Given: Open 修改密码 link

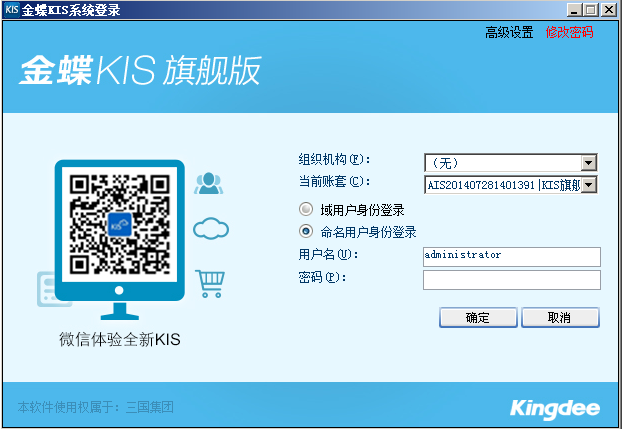Looking at the screenshot, I should [569, 32].
